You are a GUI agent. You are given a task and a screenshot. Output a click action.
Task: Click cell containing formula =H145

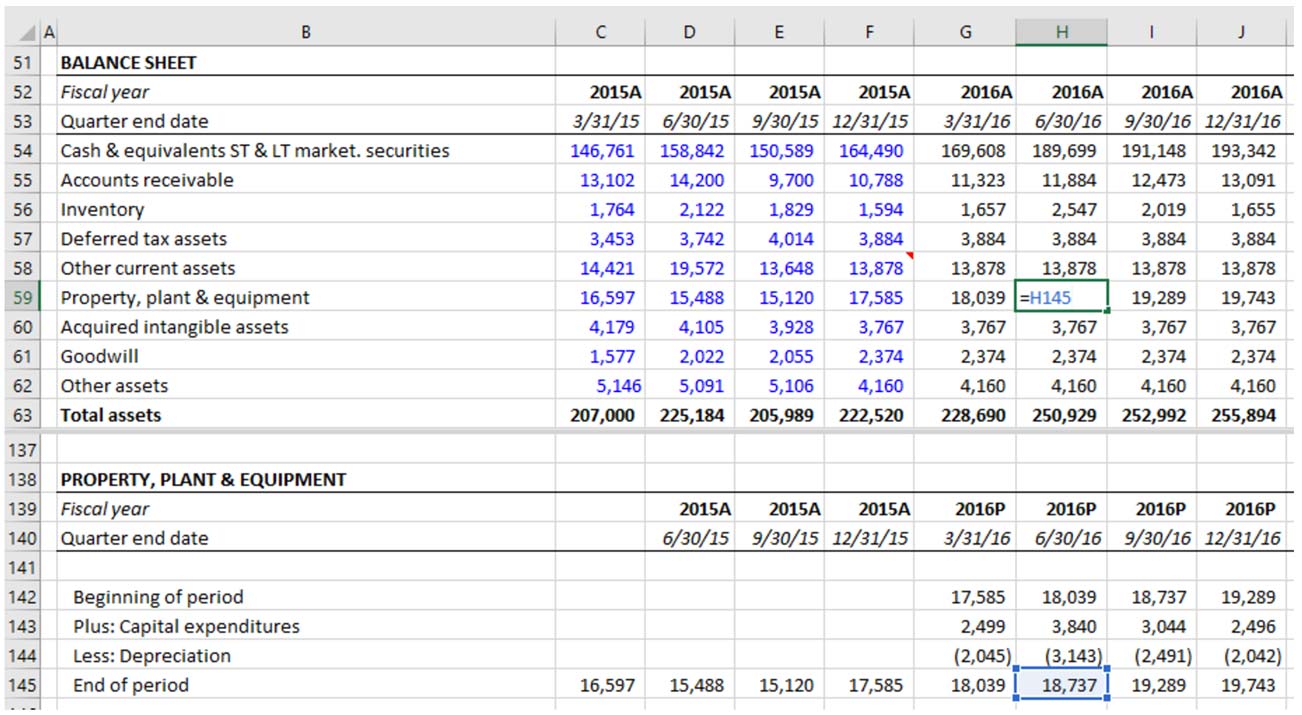coord(1062,297)
